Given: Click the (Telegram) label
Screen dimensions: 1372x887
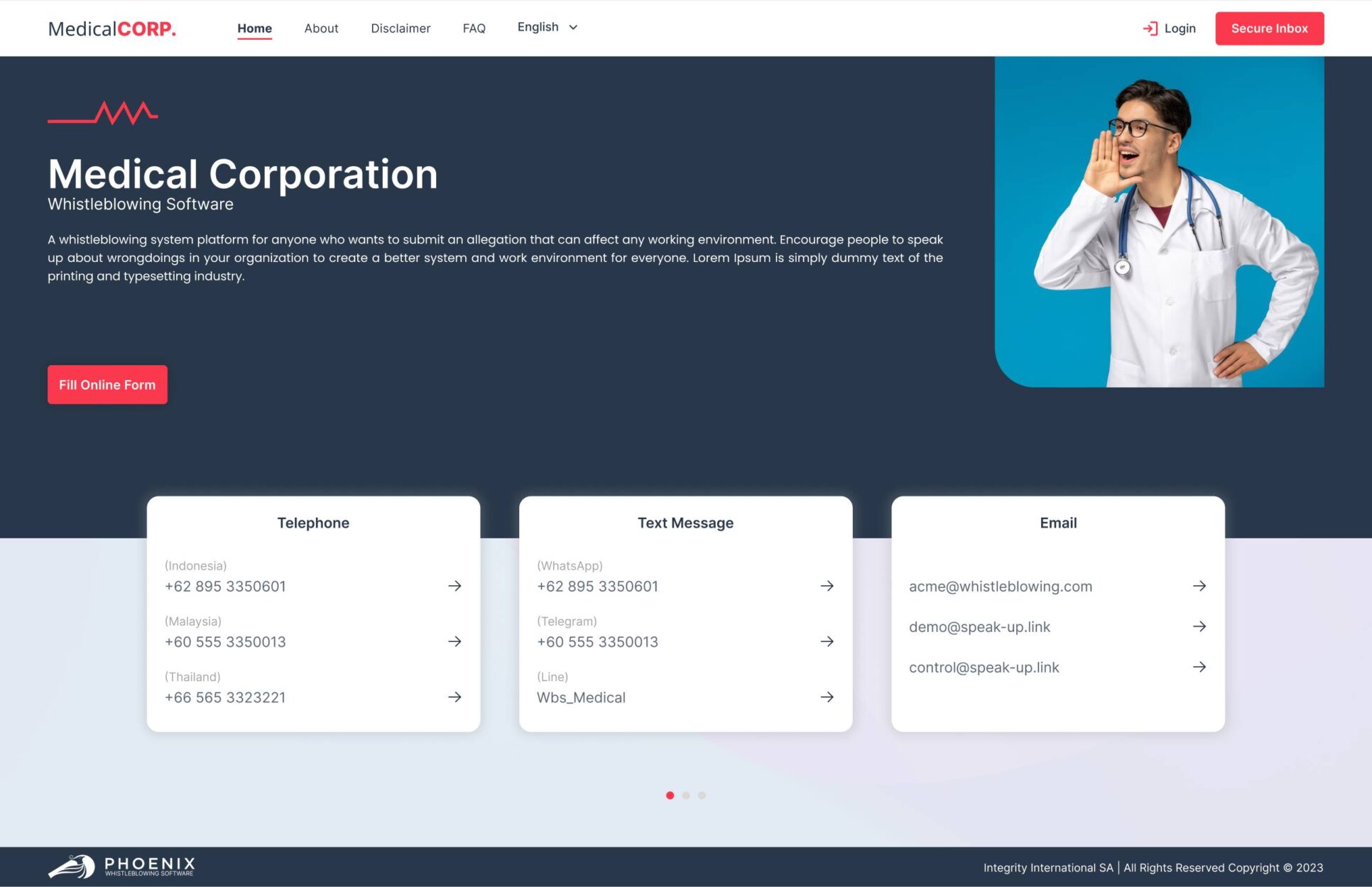Looking at the screenshot, I should [x=567, y=621].
